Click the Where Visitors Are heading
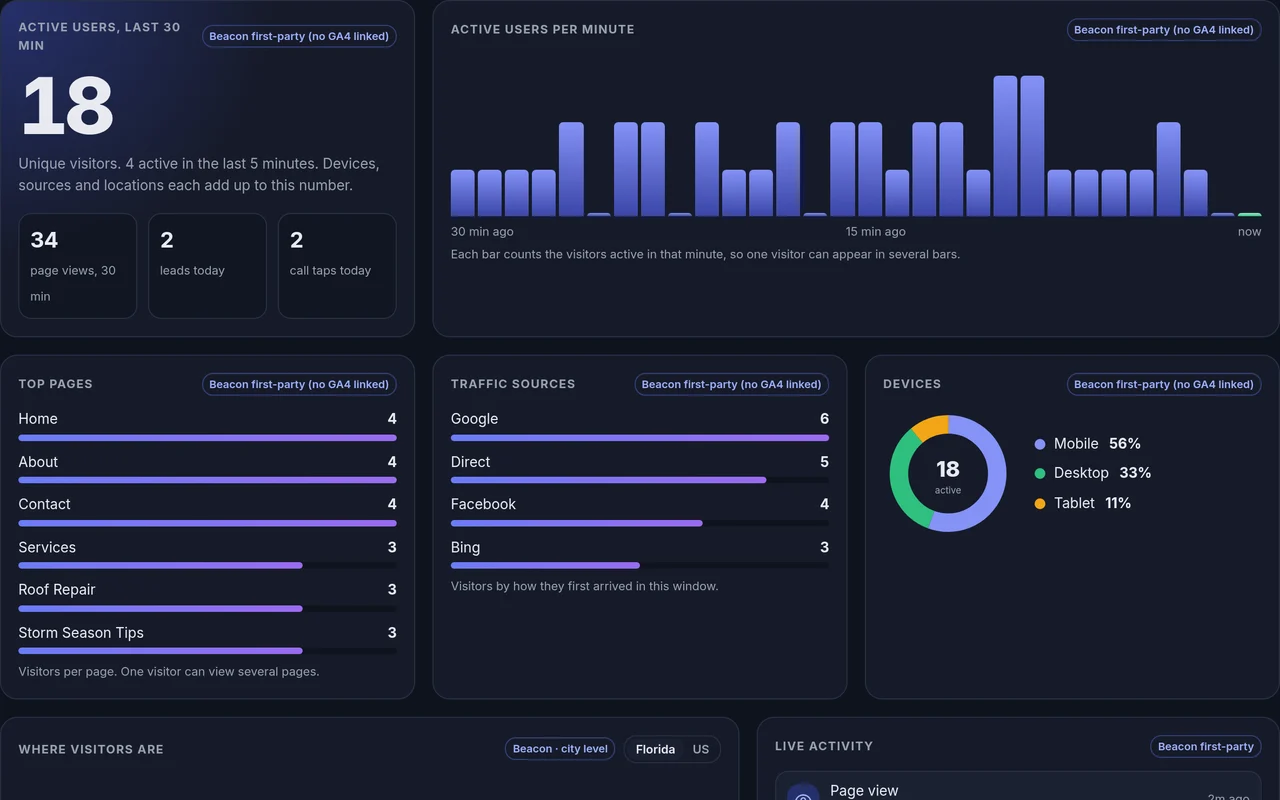The height and width of the screenshot is (800, 1280). (x=91, y=749)
